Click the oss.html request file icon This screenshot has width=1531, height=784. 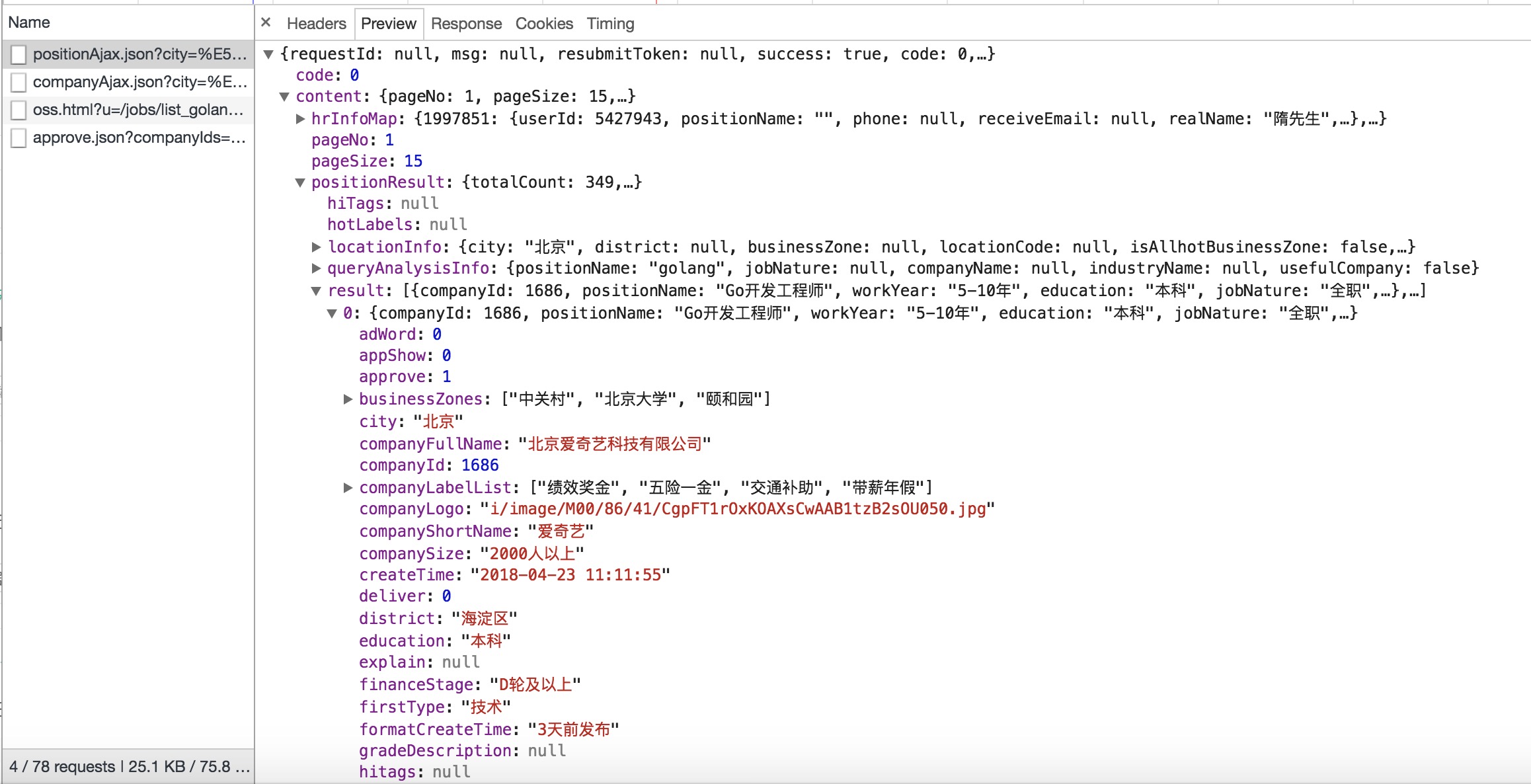pyautogui.click(x=19, y=110)
